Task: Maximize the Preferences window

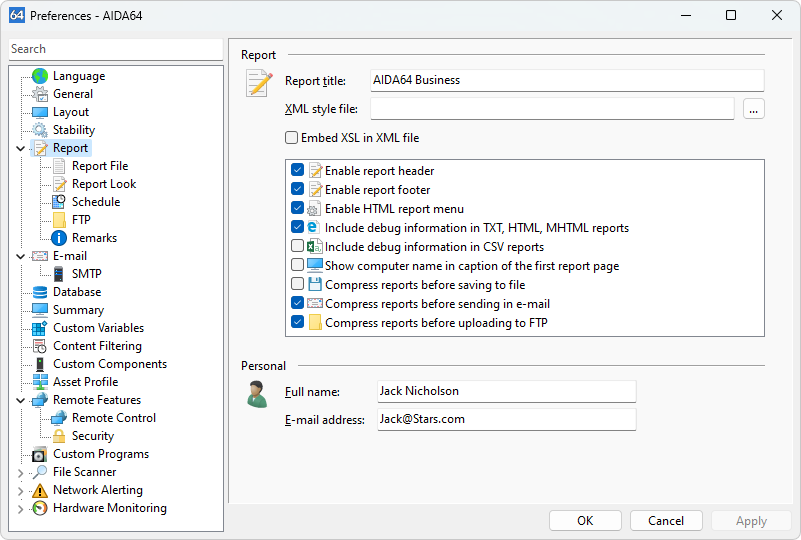Action: (731, 15)
